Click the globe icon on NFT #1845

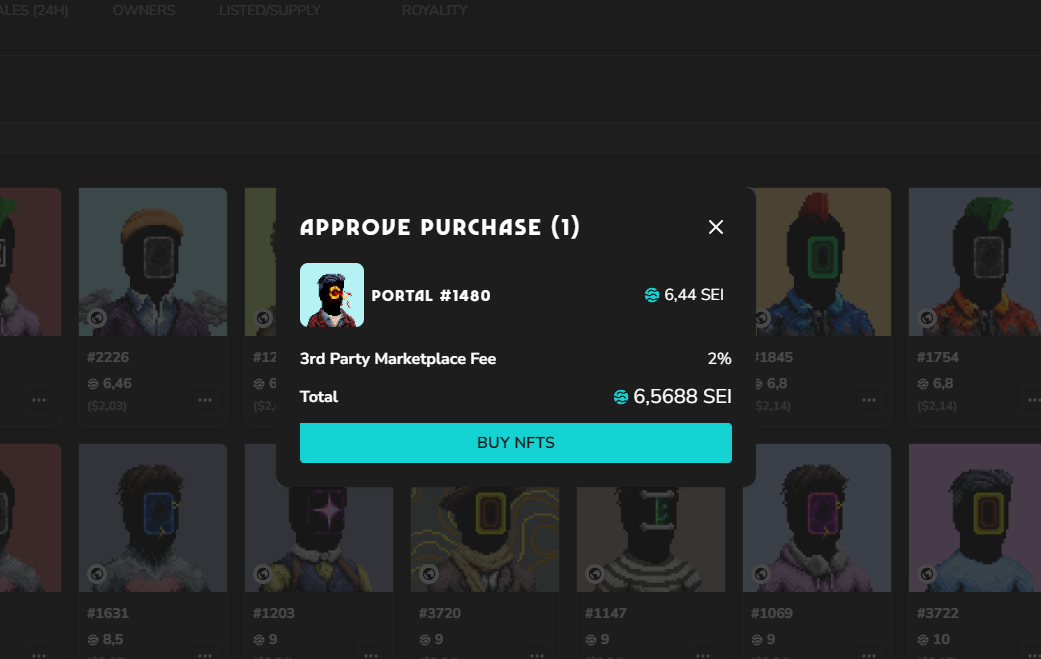click(763, 318)
